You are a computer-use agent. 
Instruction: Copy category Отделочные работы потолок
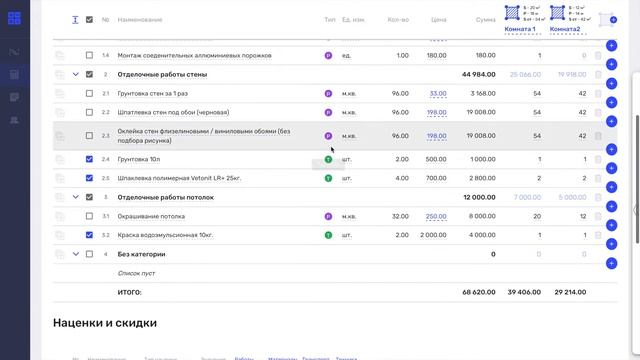pyautogui.click(x=60, y=197)
